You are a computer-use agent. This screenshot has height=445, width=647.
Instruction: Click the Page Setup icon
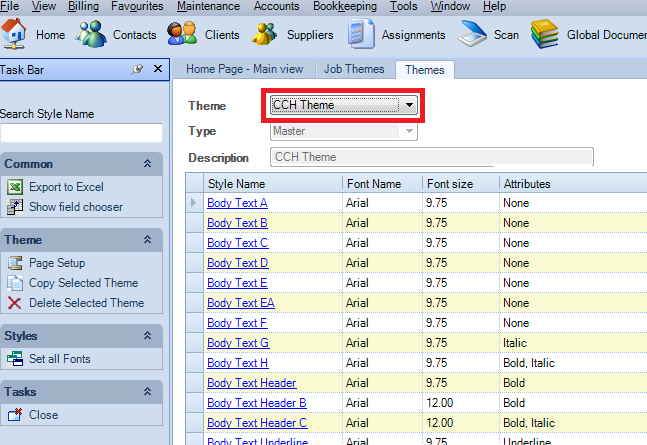pyautogui.click(x=15, y=263)
